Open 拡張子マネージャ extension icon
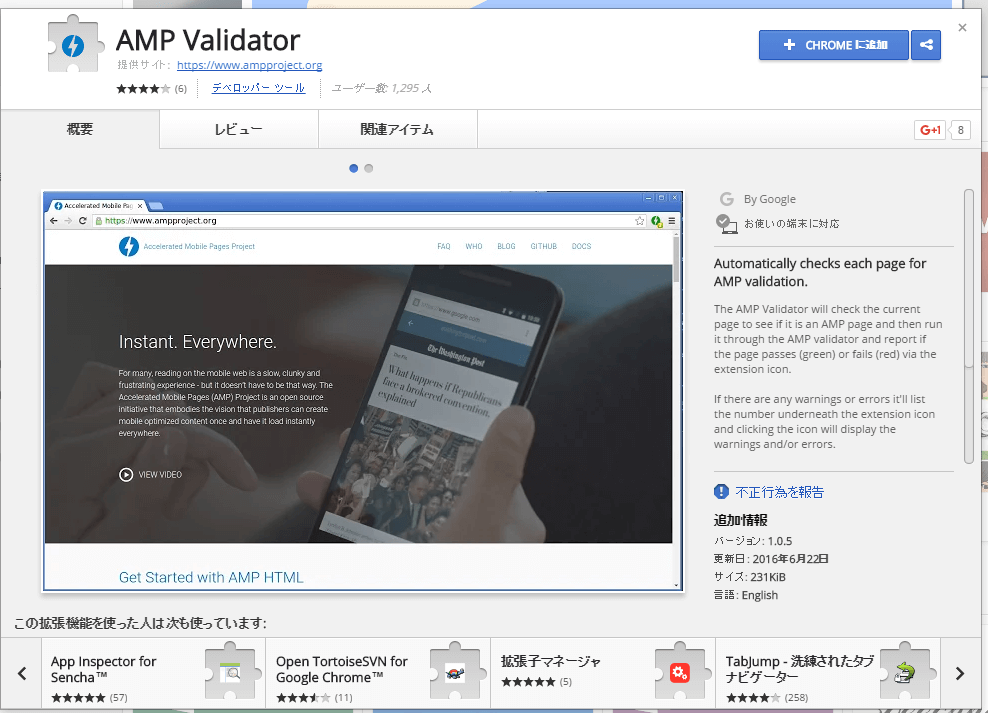Viewport: 988px width, 713px height. click(682, 673)
